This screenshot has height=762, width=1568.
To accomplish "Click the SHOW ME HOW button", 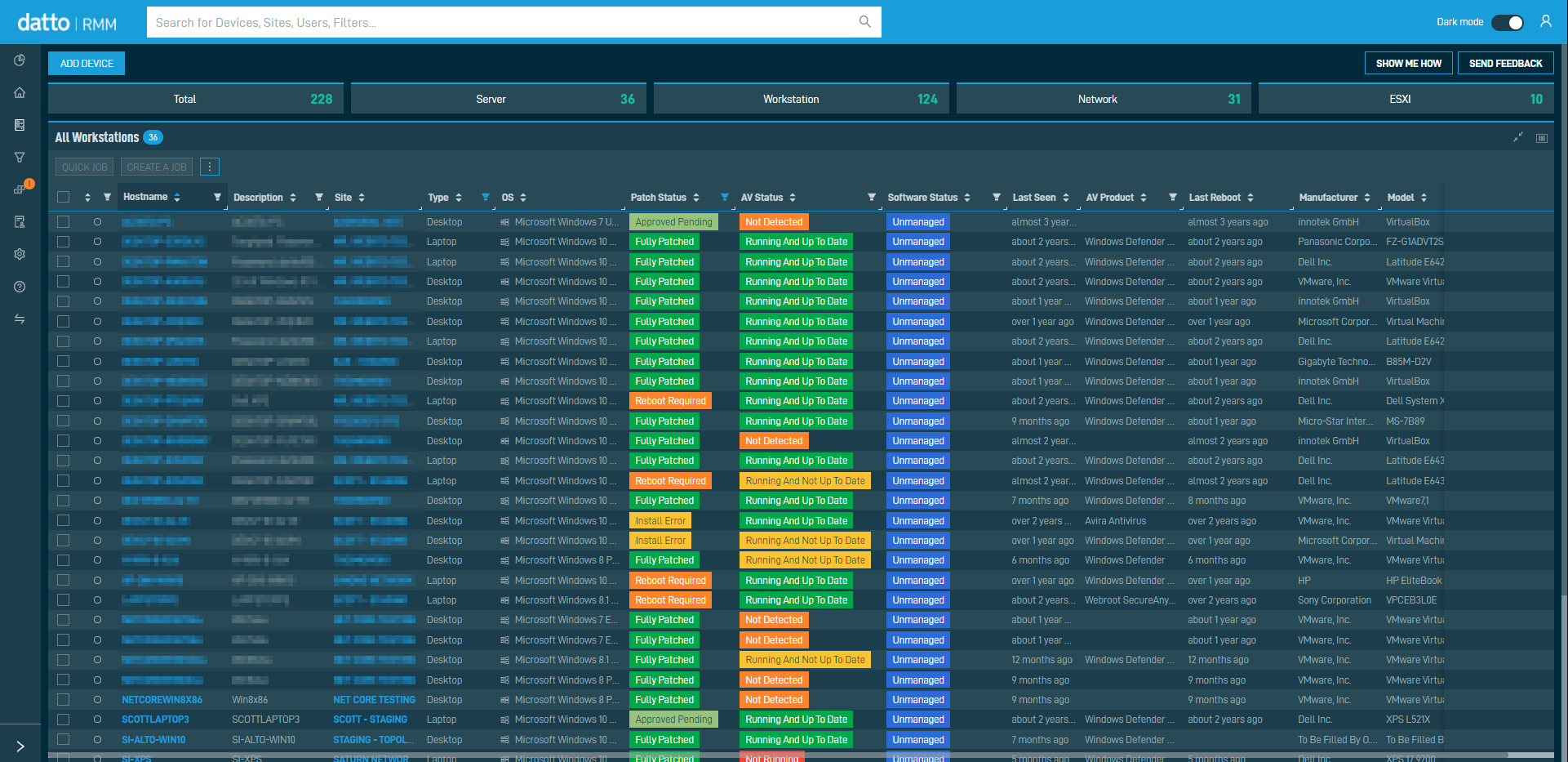I will click(1408, 63).
